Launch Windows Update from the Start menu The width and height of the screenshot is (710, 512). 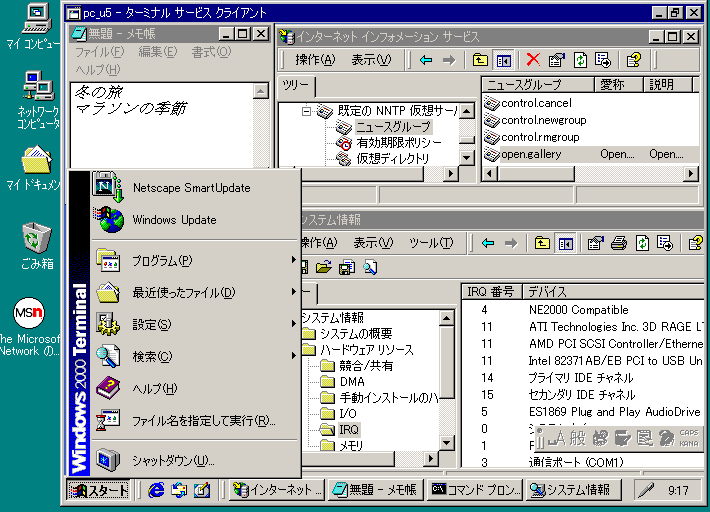196,220
